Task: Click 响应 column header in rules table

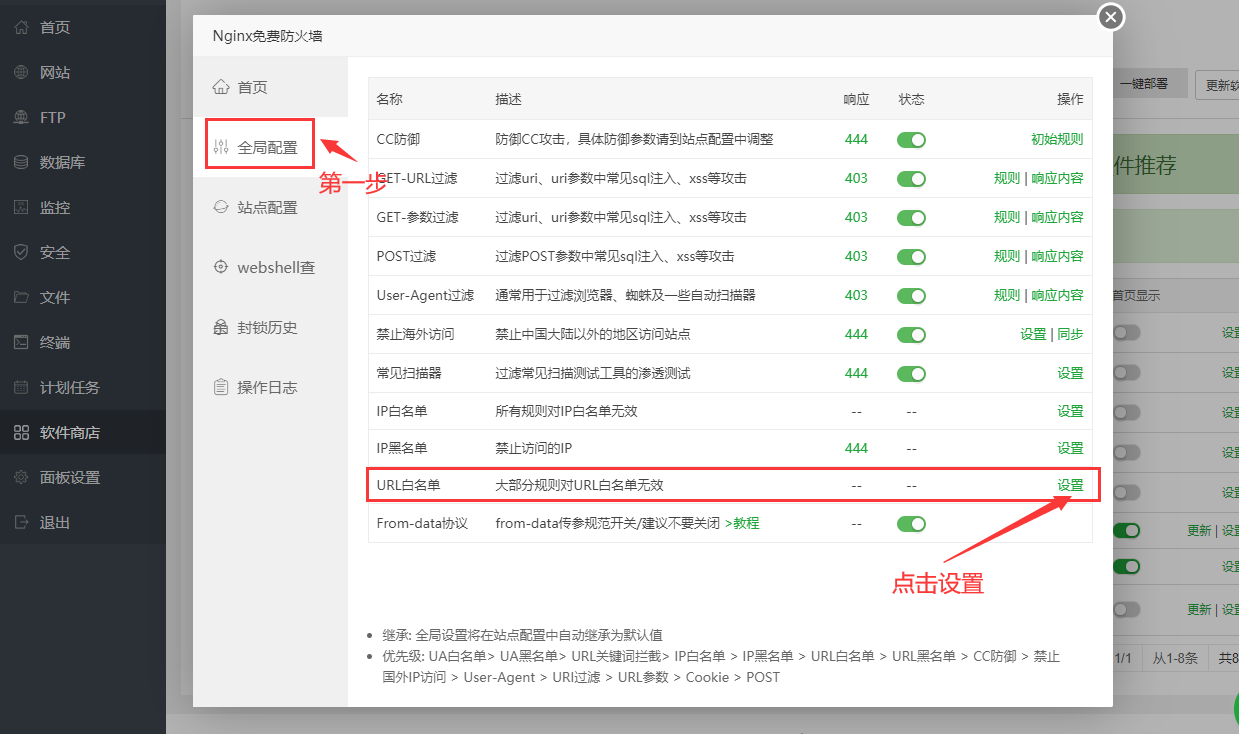Action: click(x=856, y=100)
